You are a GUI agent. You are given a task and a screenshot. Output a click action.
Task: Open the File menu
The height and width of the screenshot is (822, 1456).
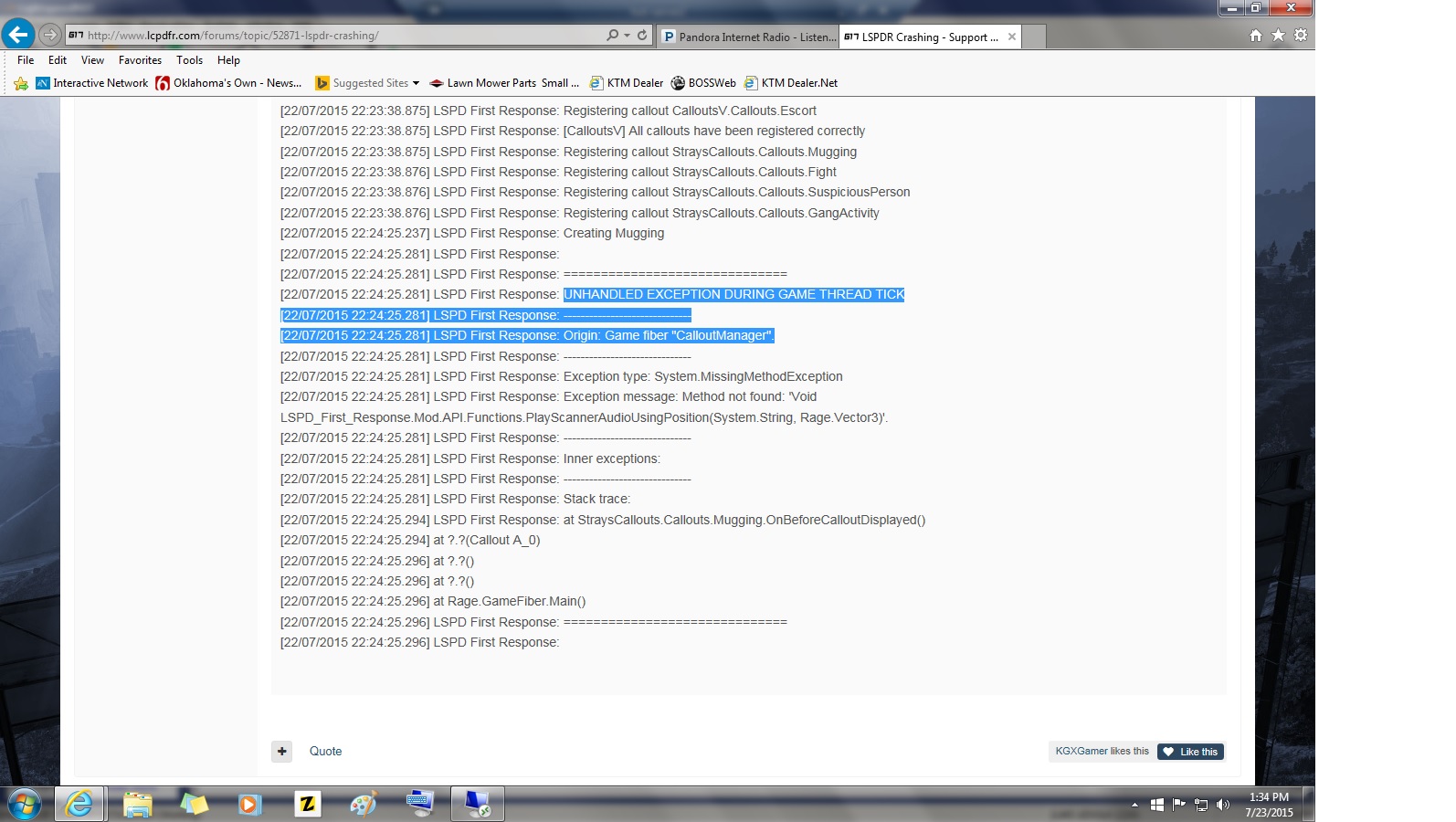point(26,60)
